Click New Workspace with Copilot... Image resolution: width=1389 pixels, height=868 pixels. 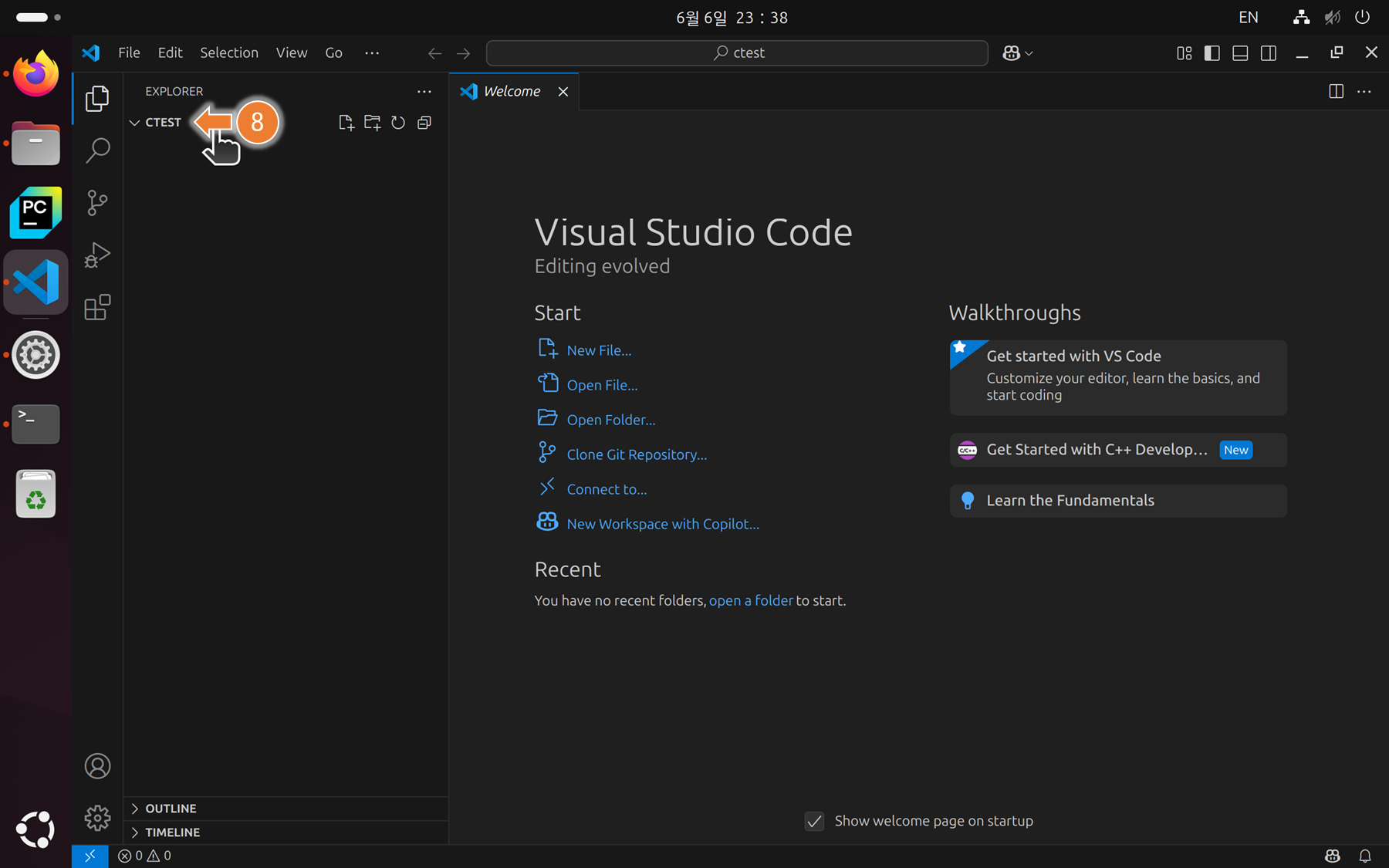[x=663, y=524]
